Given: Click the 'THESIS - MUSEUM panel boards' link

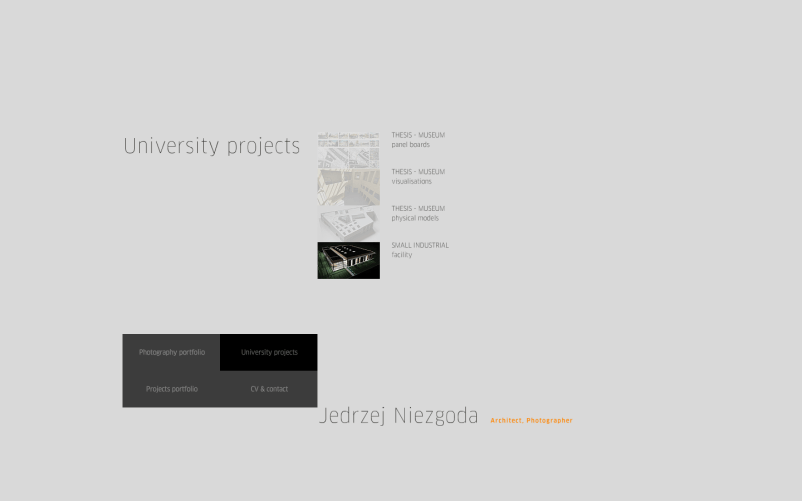Looking at the screenshot, I should coord(418,140).
